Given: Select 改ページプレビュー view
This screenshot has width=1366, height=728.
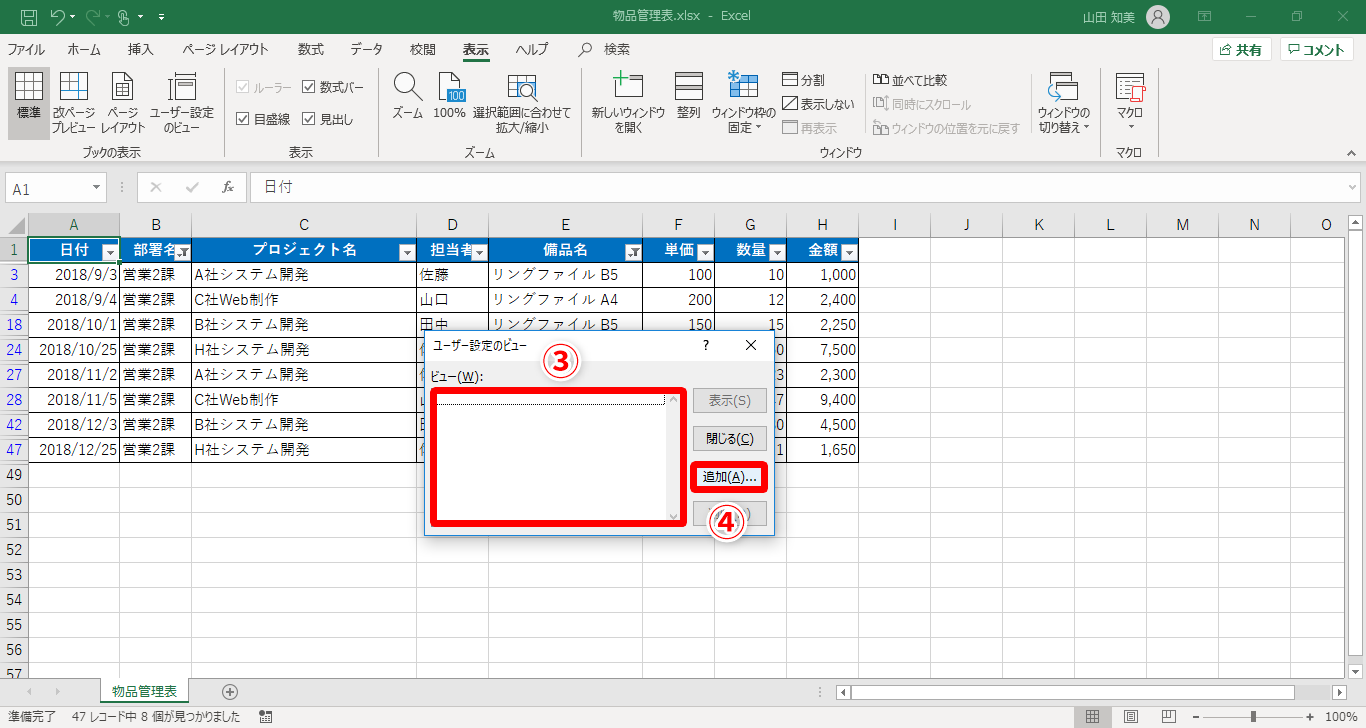Looking at the screenshot, I should pyautogui.click(x=74, y=103).
